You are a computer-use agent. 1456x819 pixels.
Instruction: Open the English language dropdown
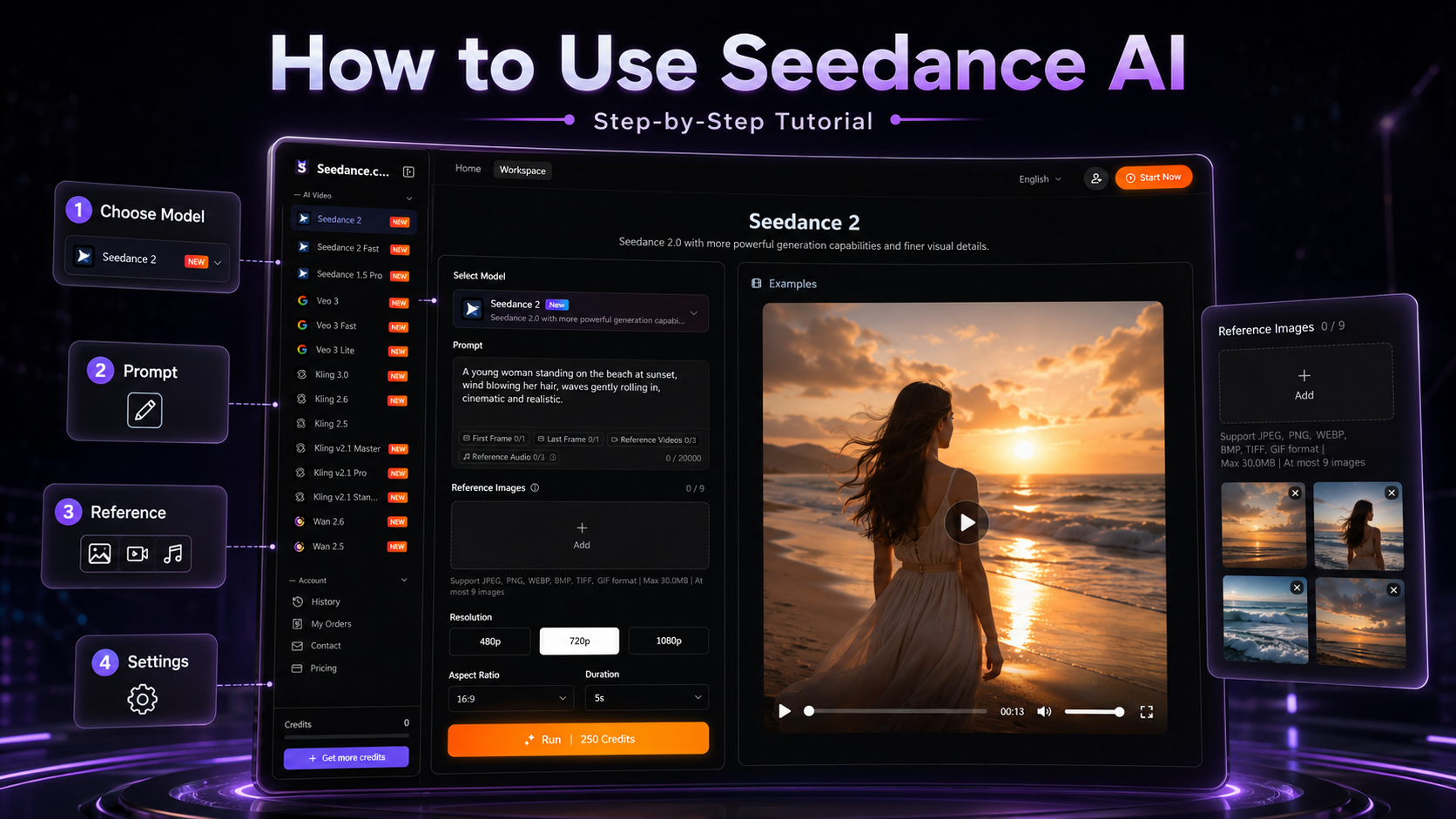click(1040, 179)
